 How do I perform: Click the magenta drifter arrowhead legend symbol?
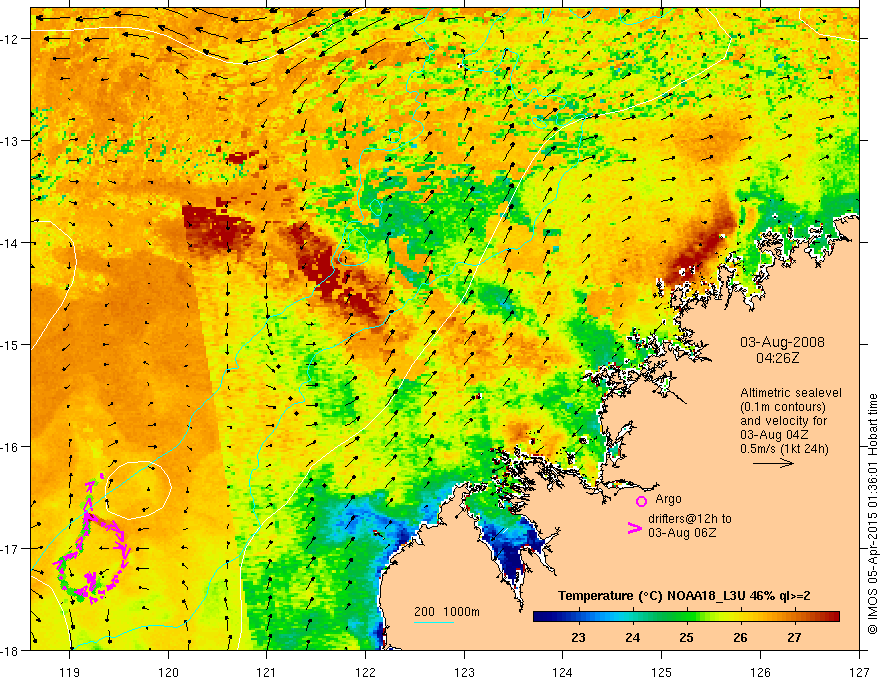(634, 528)
